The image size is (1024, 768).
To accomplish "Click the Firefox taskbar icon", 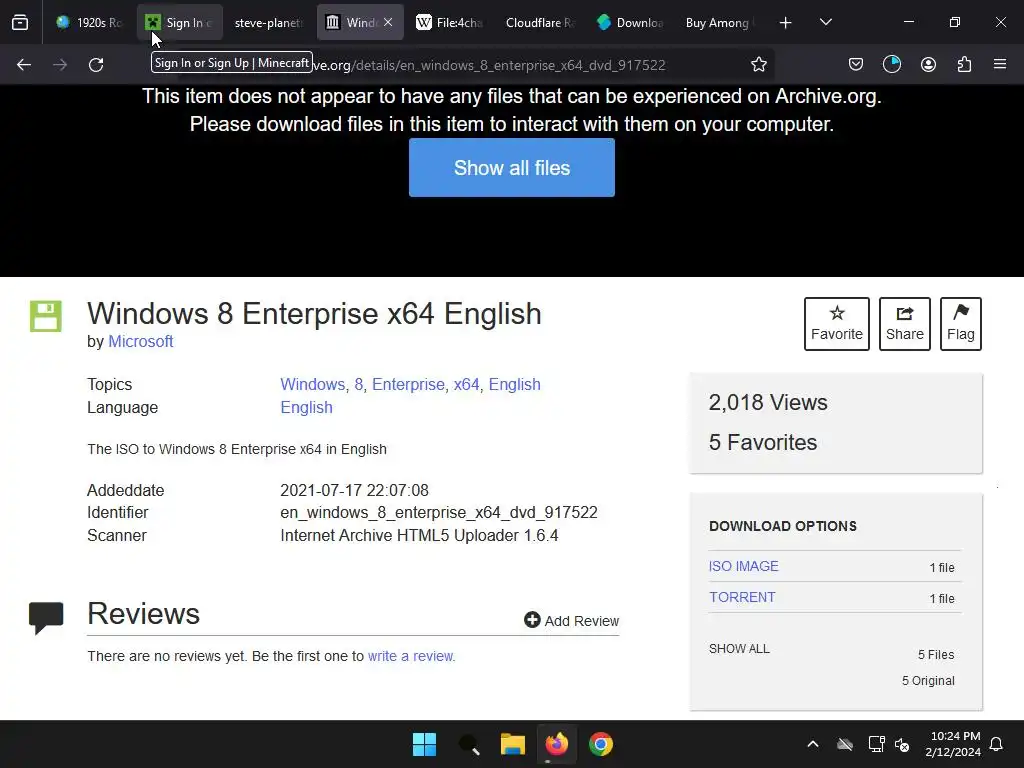I will coord(557,744).
